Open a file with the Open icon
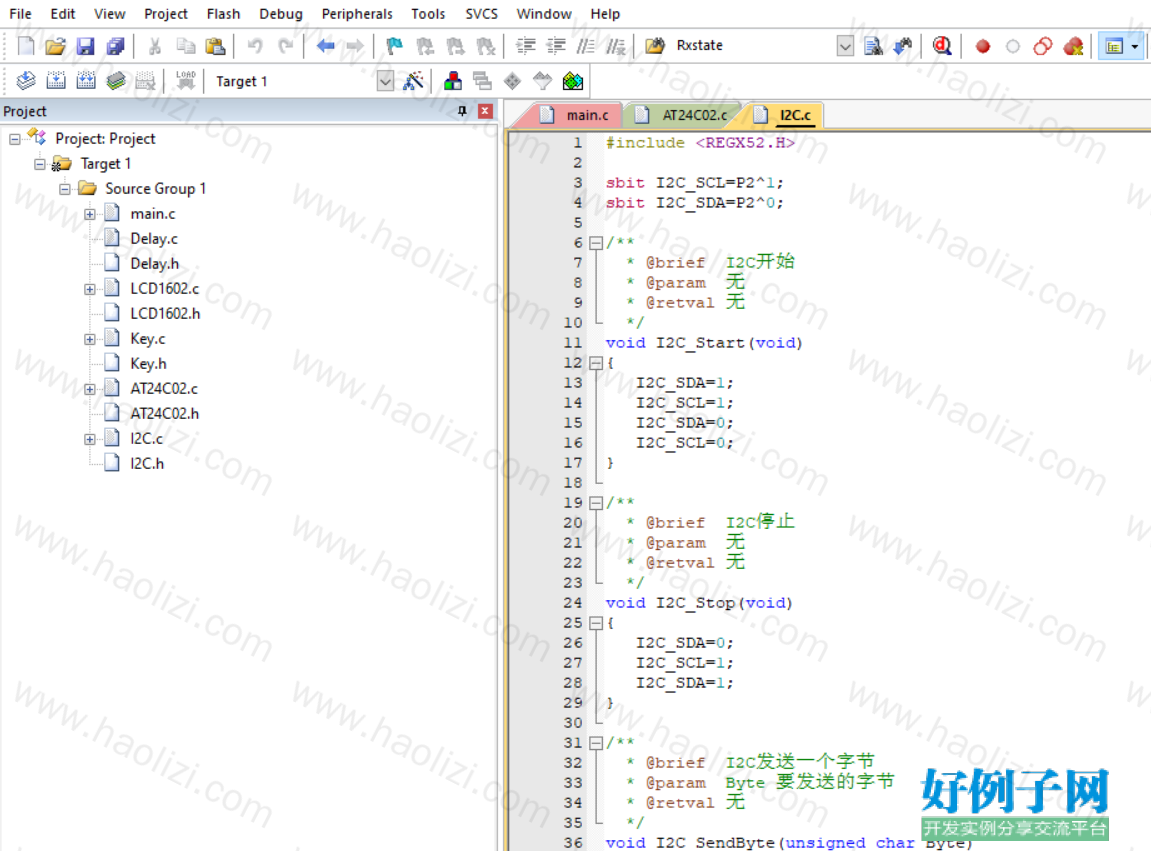This screenshot has height=851, width=1151. point(55,46)
